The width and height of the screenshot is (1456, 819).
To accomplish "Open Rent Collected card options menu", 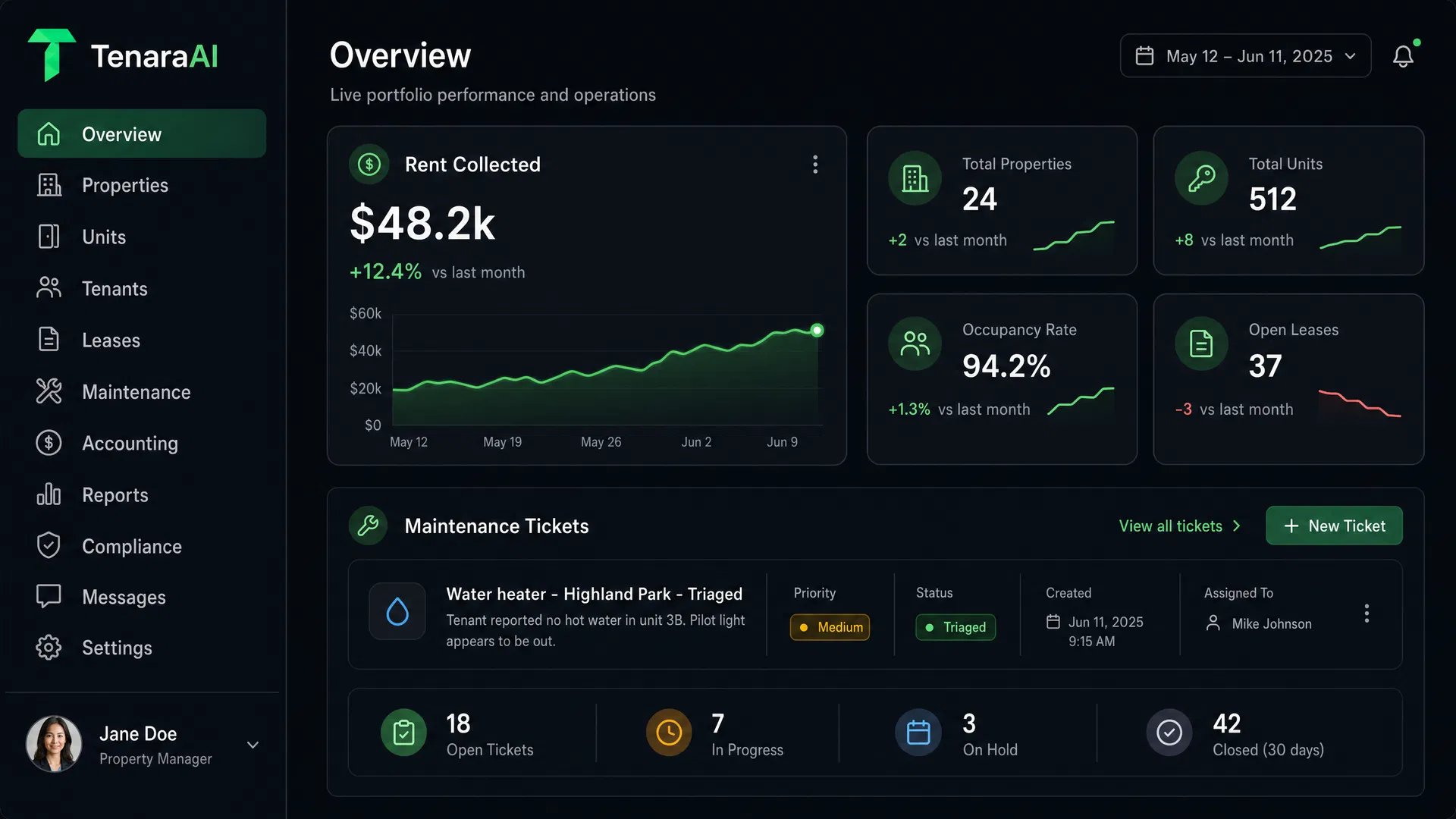I will click(815, 165).
